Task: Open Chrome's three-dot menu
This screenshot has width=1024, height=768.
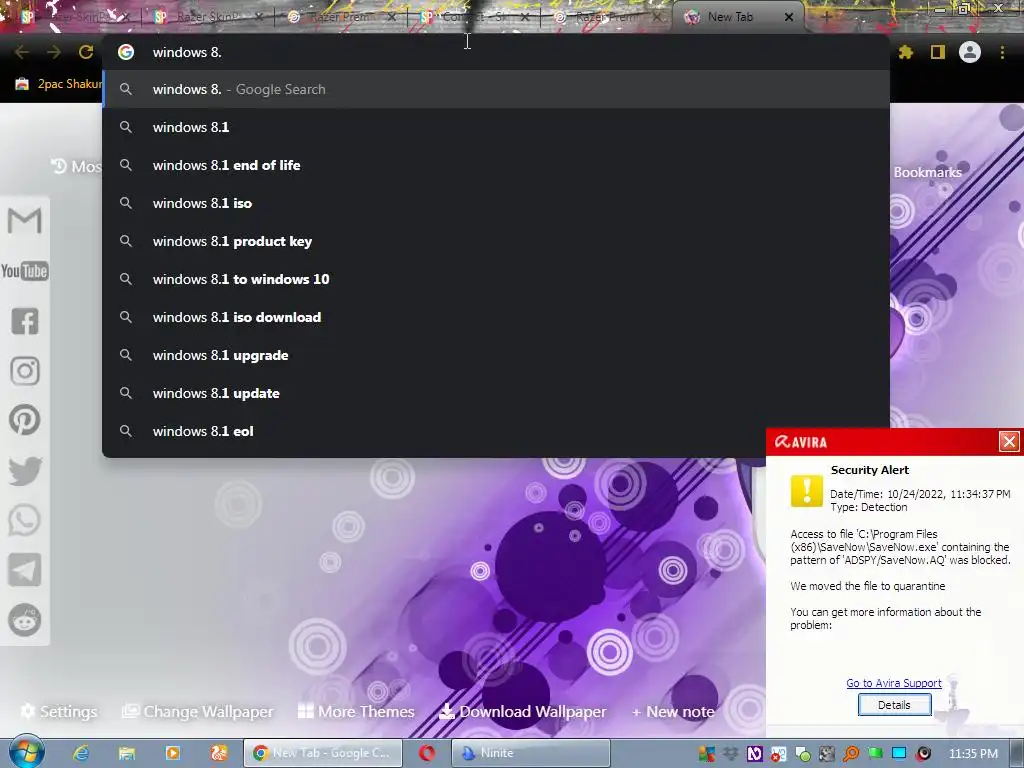Action: [x=1002, y=52]
